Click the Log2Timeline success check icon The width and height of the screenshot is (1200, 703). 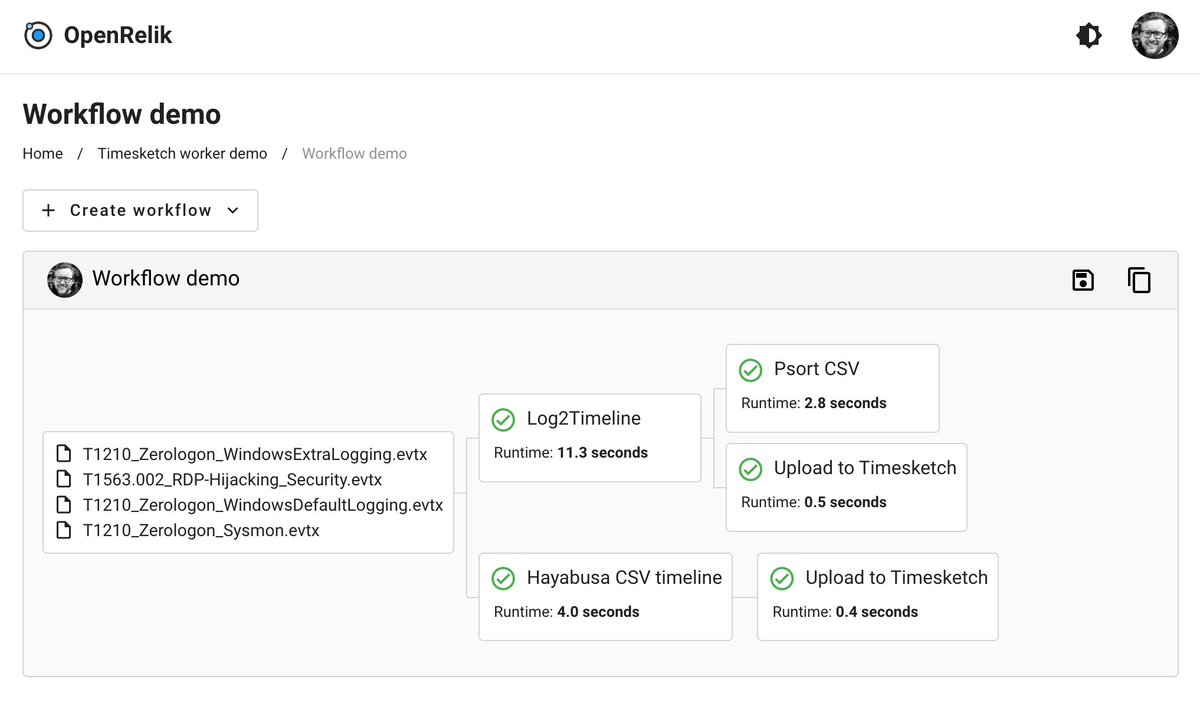pos(503,420)
